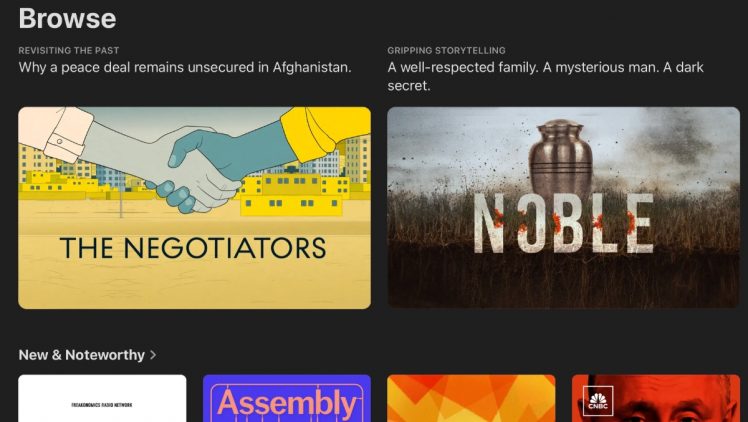The image size is (748, 422).
Task: Click the well-respected family description text
Action: 545,76
